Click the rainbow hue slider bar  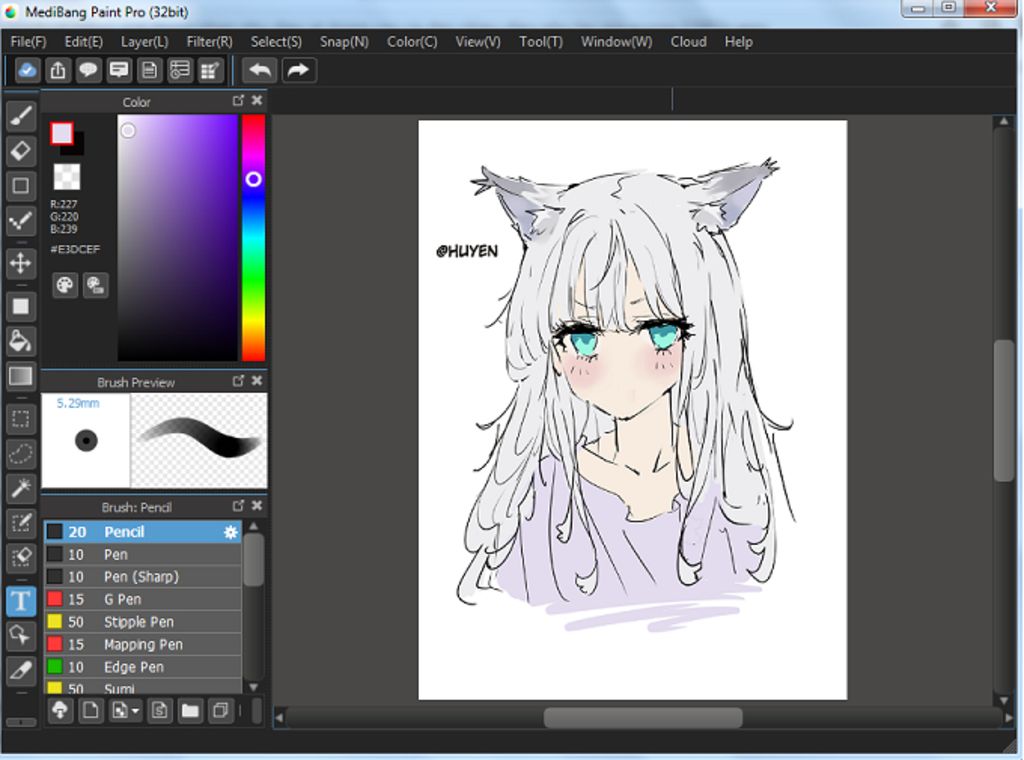coord(253,238)
